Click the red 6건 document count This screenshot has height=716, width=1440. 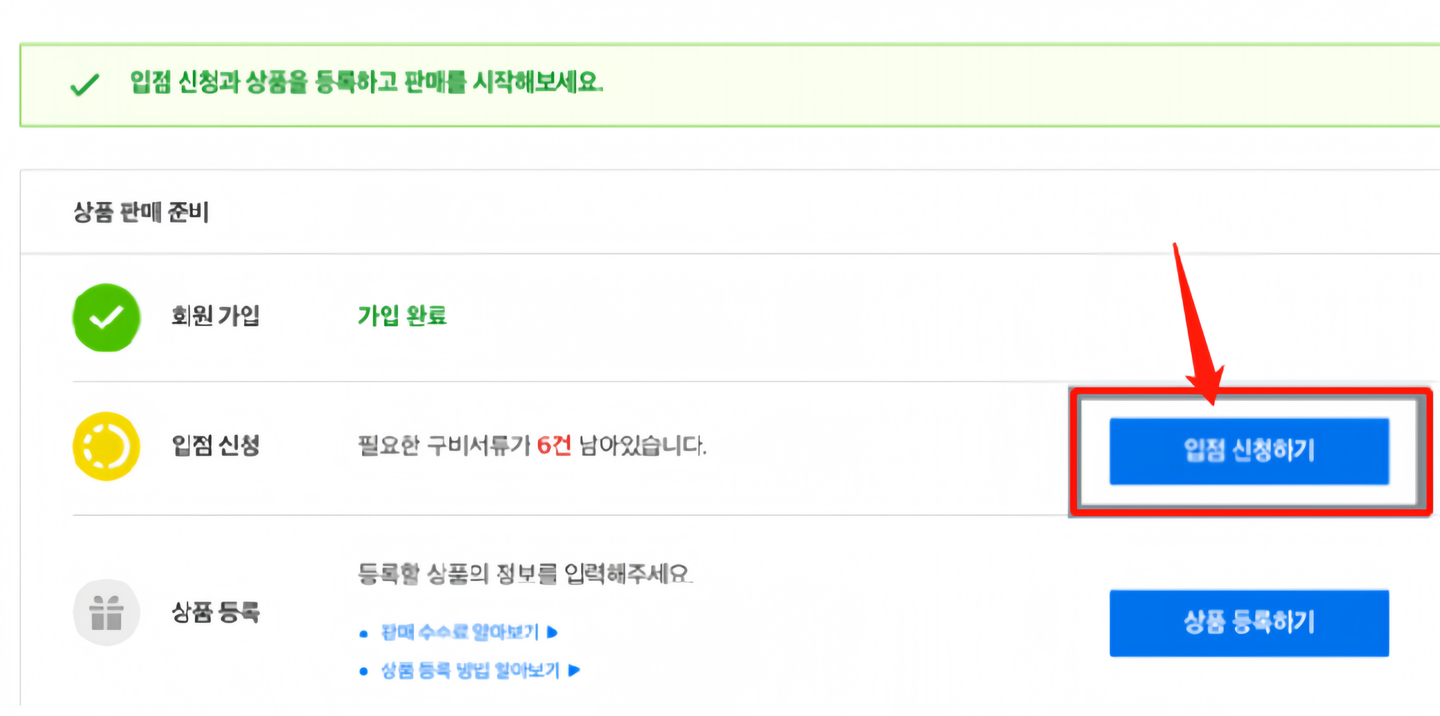click(x=553, y=446)
